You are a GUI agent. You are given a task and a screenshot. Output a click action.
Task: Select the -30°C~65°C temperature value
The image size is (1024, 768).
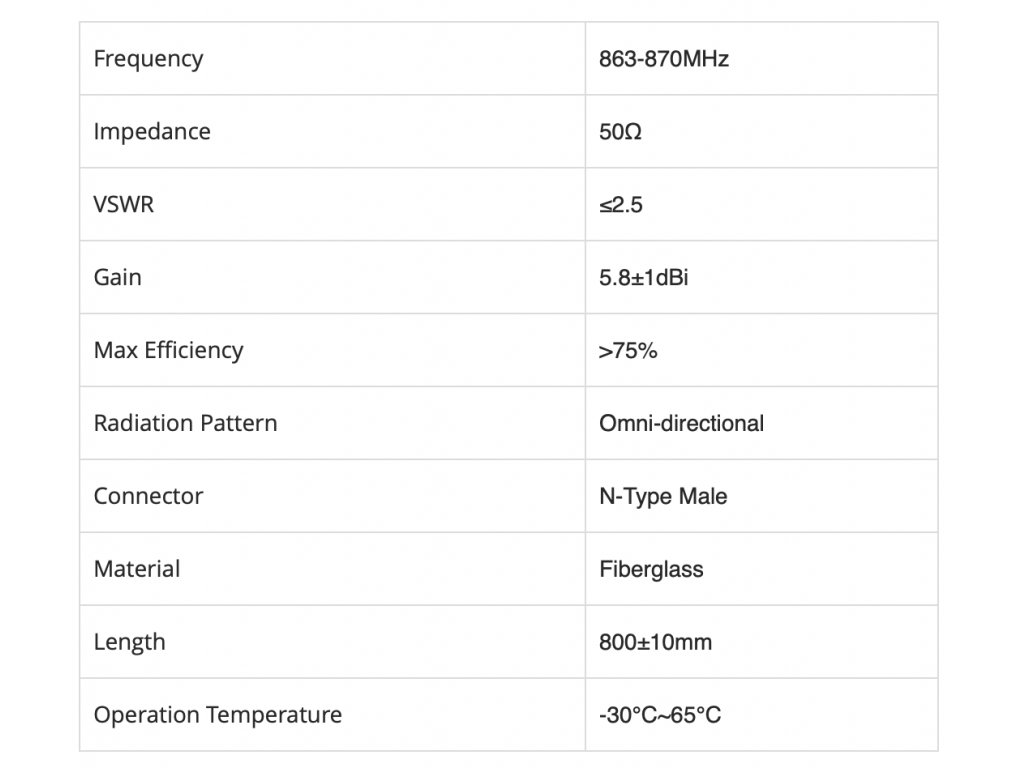click(x=660, y=715)
